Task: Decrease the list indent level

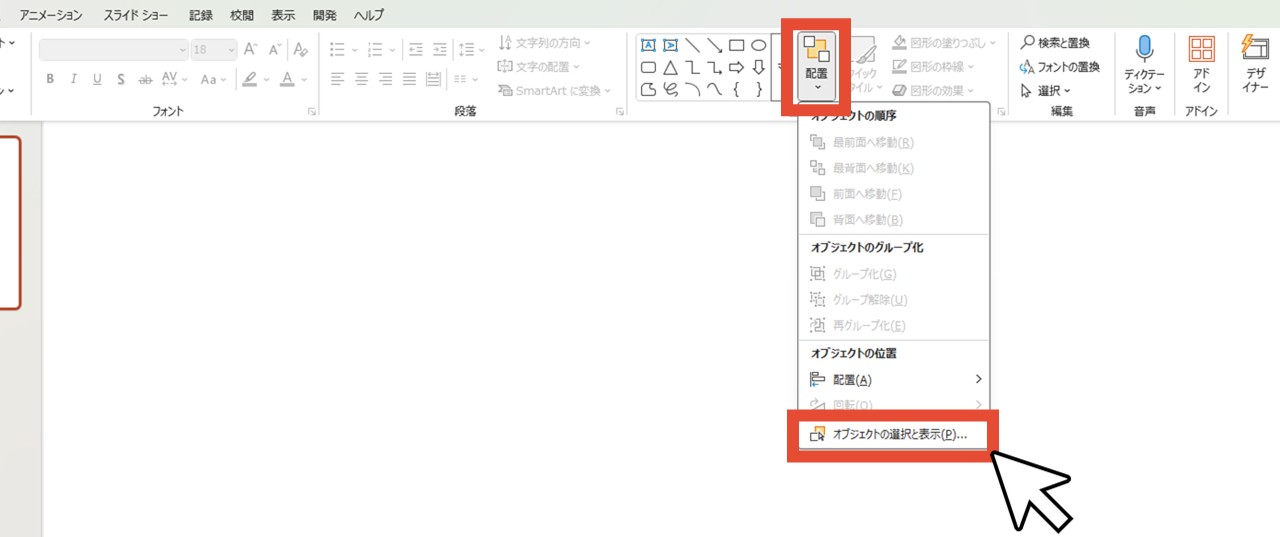Action: click(416, 49)
